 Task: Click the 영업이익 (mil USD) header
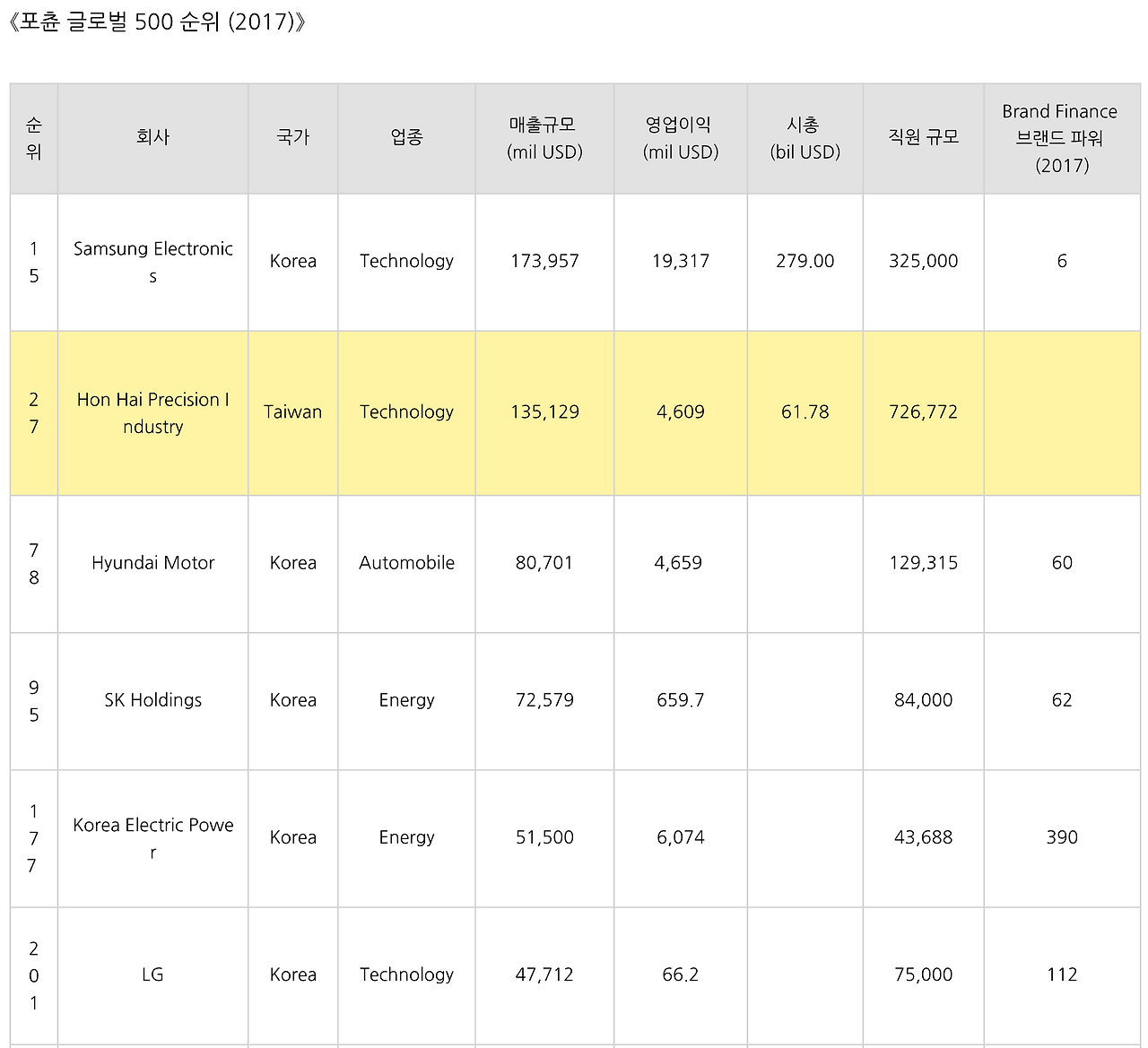point(681,139)
